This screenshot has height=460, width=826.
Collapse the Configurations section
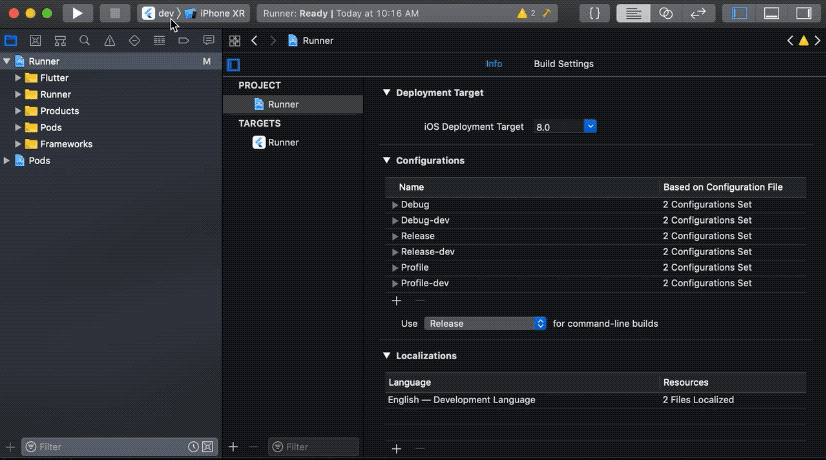tap(387, 160)
